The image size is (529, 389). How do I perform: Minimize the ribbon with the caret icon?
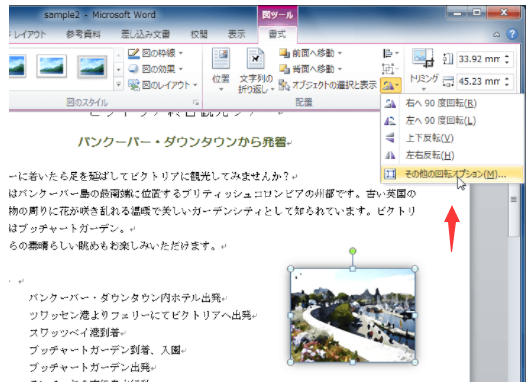[496, 34]
